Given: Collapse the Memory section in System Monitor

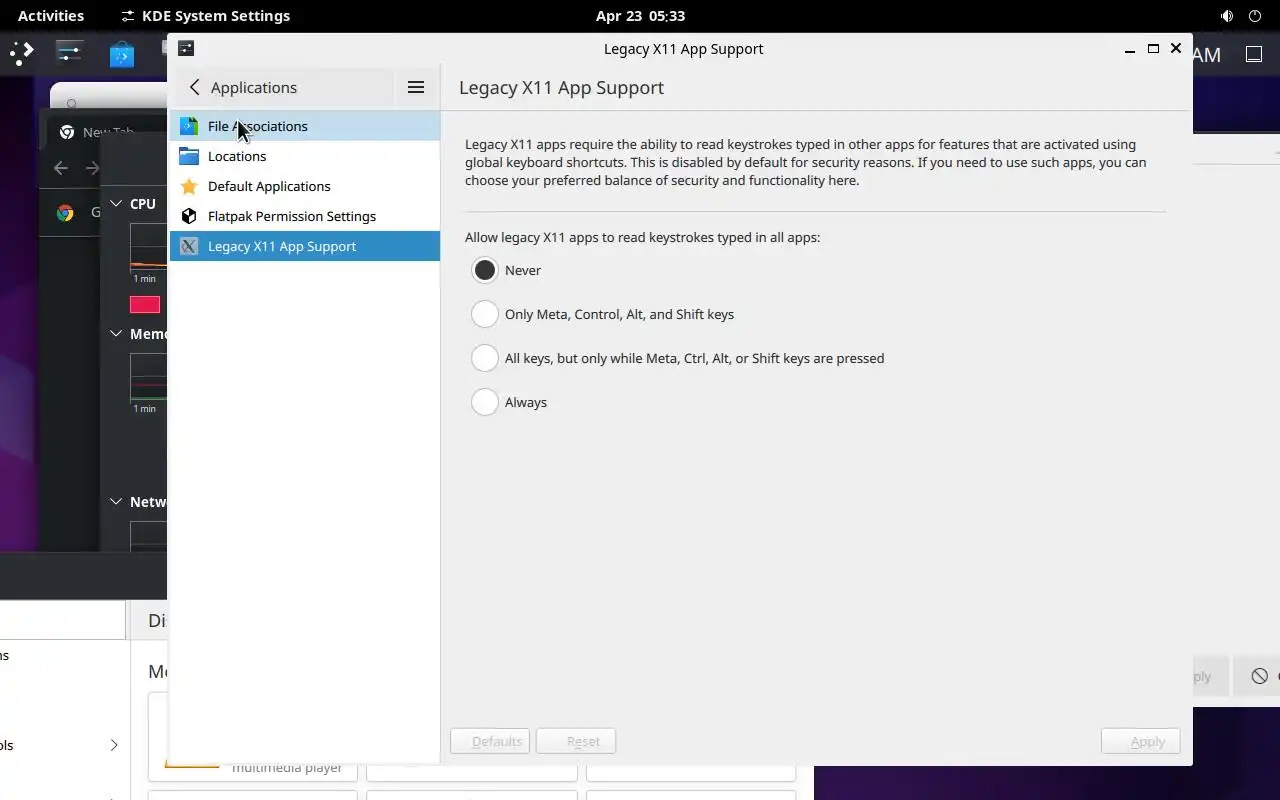Looking at the screenshot, I should (116, 333).
